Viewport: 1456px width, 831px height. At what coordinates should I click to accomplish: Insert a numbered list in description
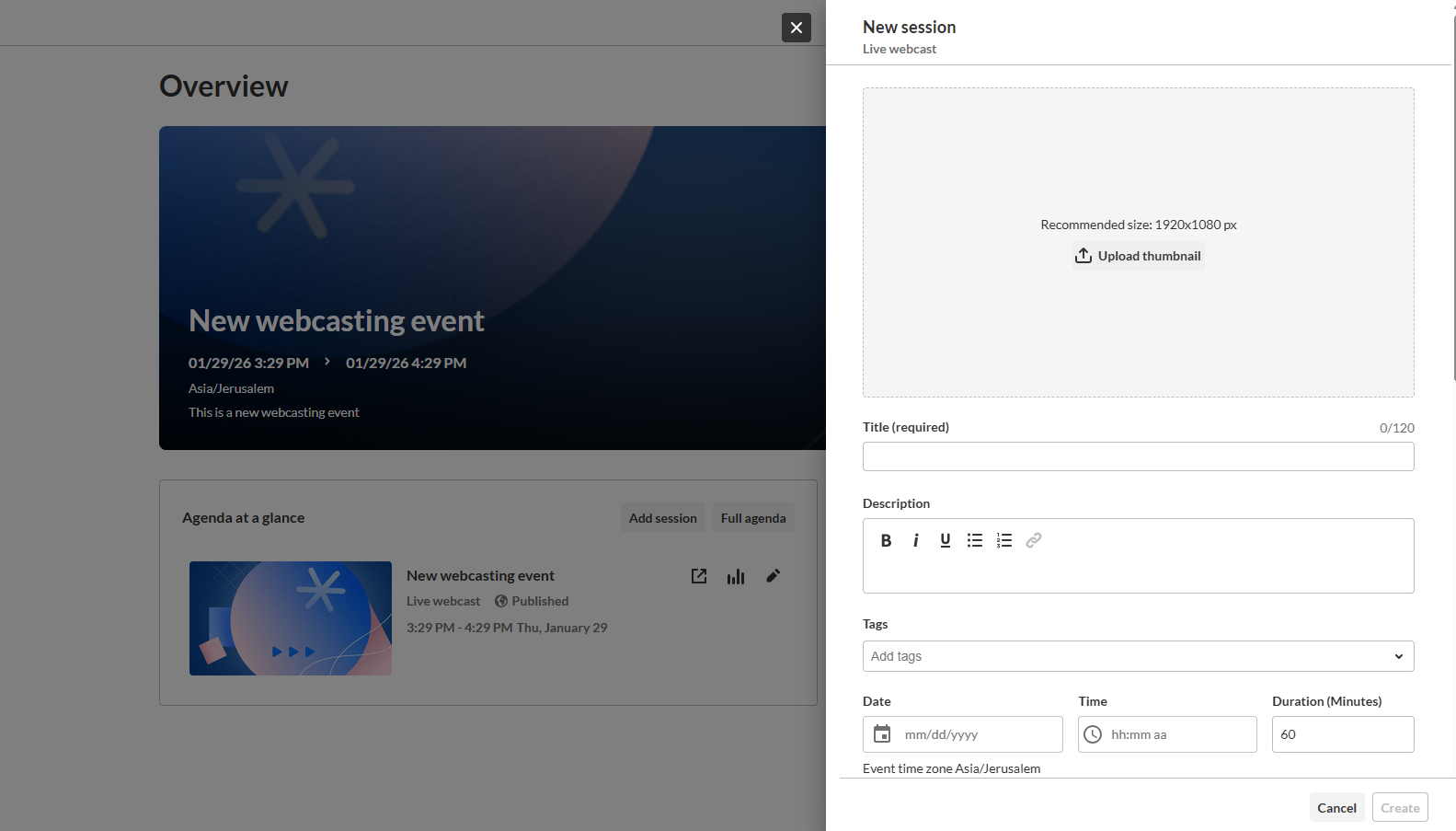tap(1004, 540)
